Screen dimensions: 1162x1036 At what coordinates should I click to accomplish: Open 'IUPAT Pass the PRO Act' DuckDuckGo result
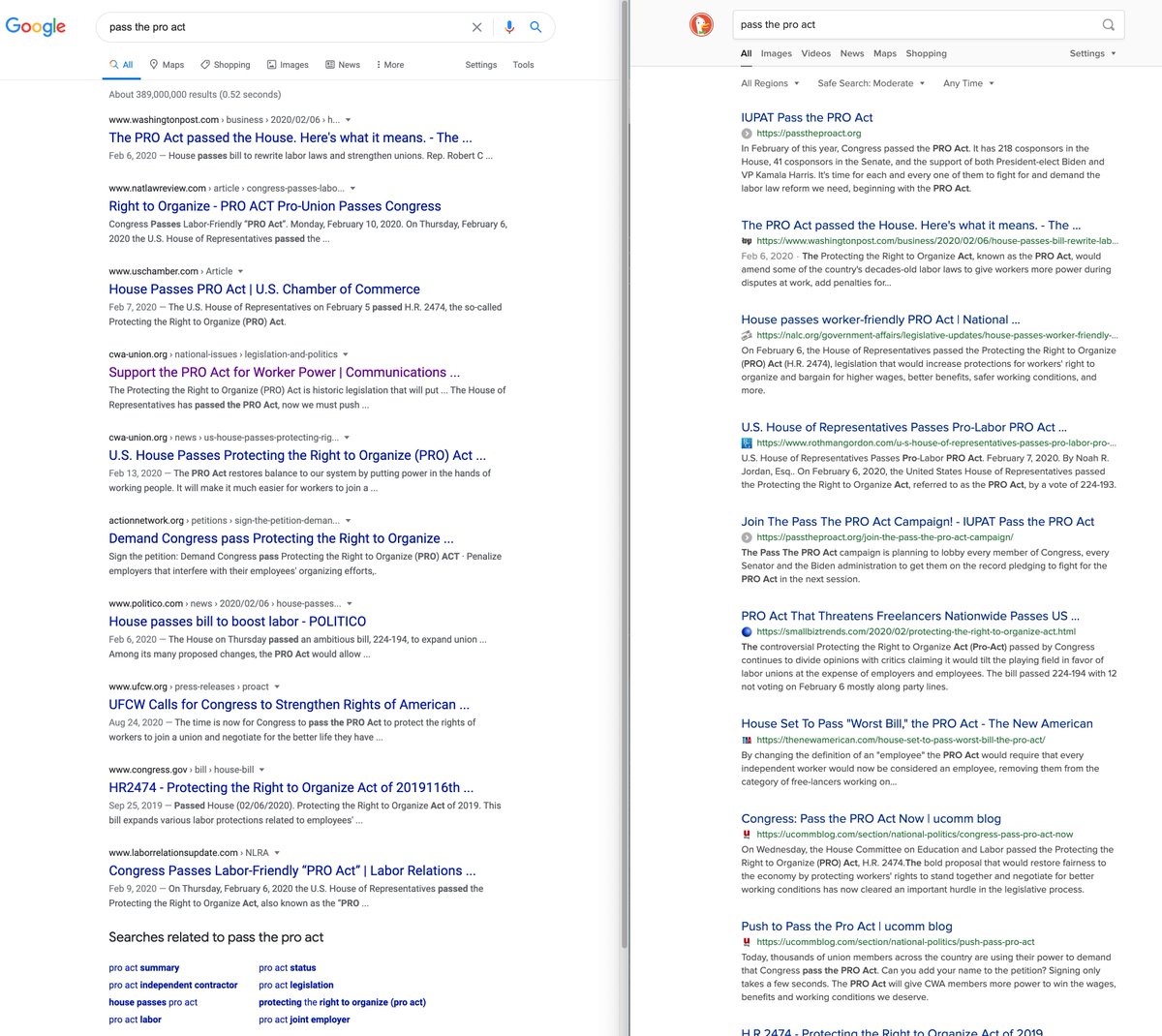[808, 117]
